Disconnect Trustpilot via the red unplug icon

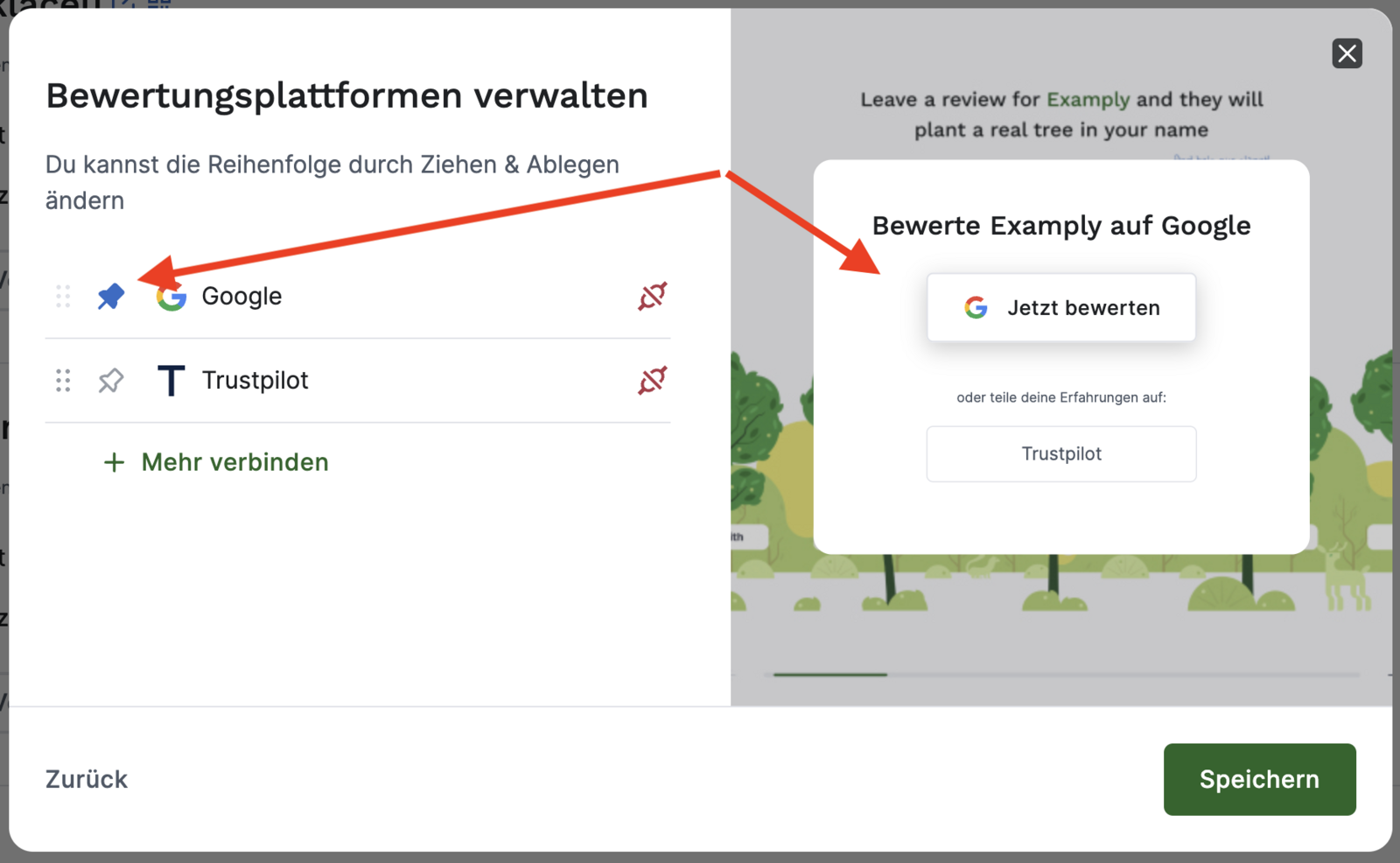651,381
